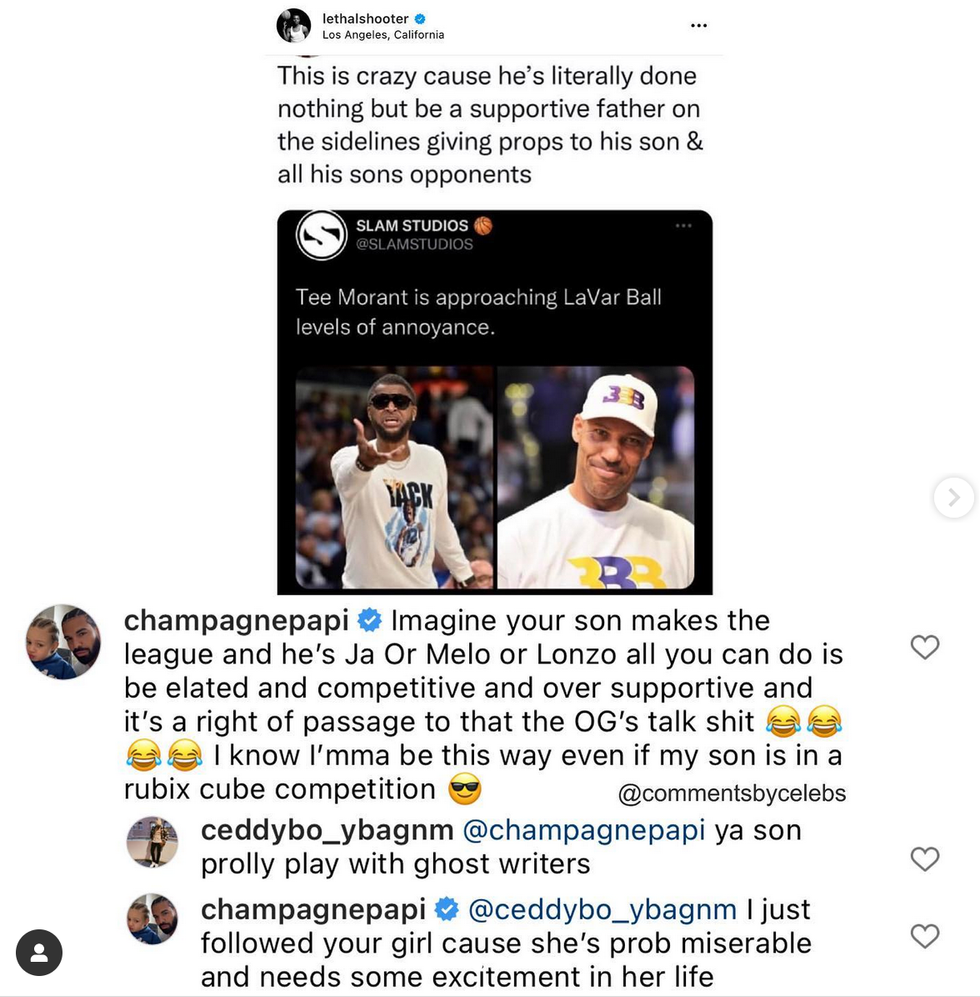Like the ceddybo_ybagnm reply
Image resolution: width=980 pixels, height=997 pixels.
[925, 858]
